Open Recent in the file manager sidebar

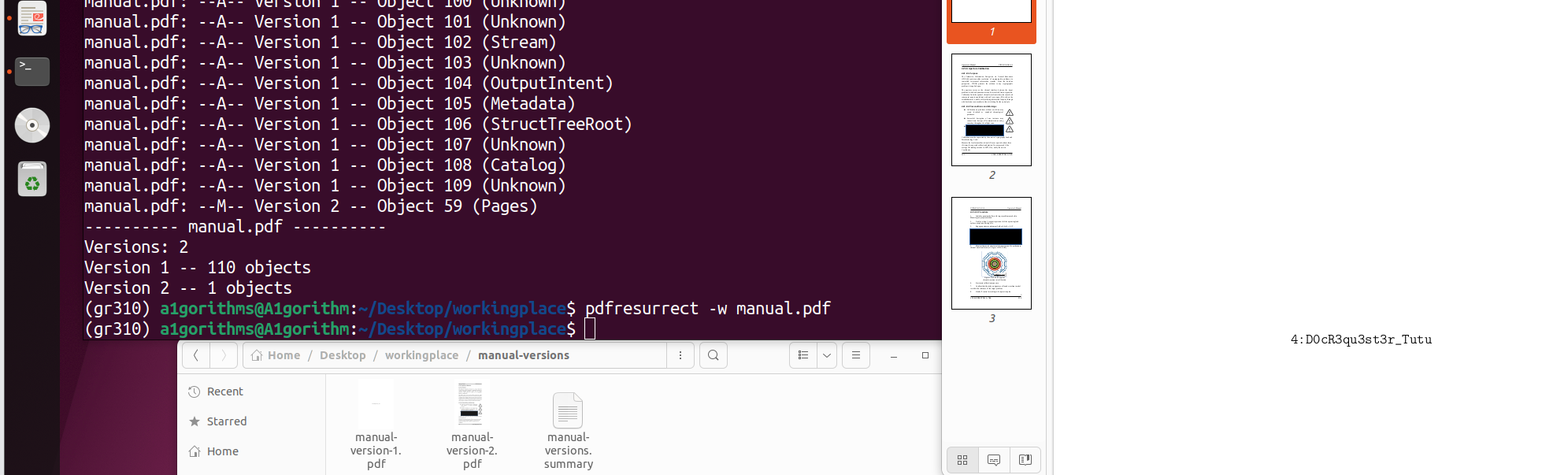224,392
